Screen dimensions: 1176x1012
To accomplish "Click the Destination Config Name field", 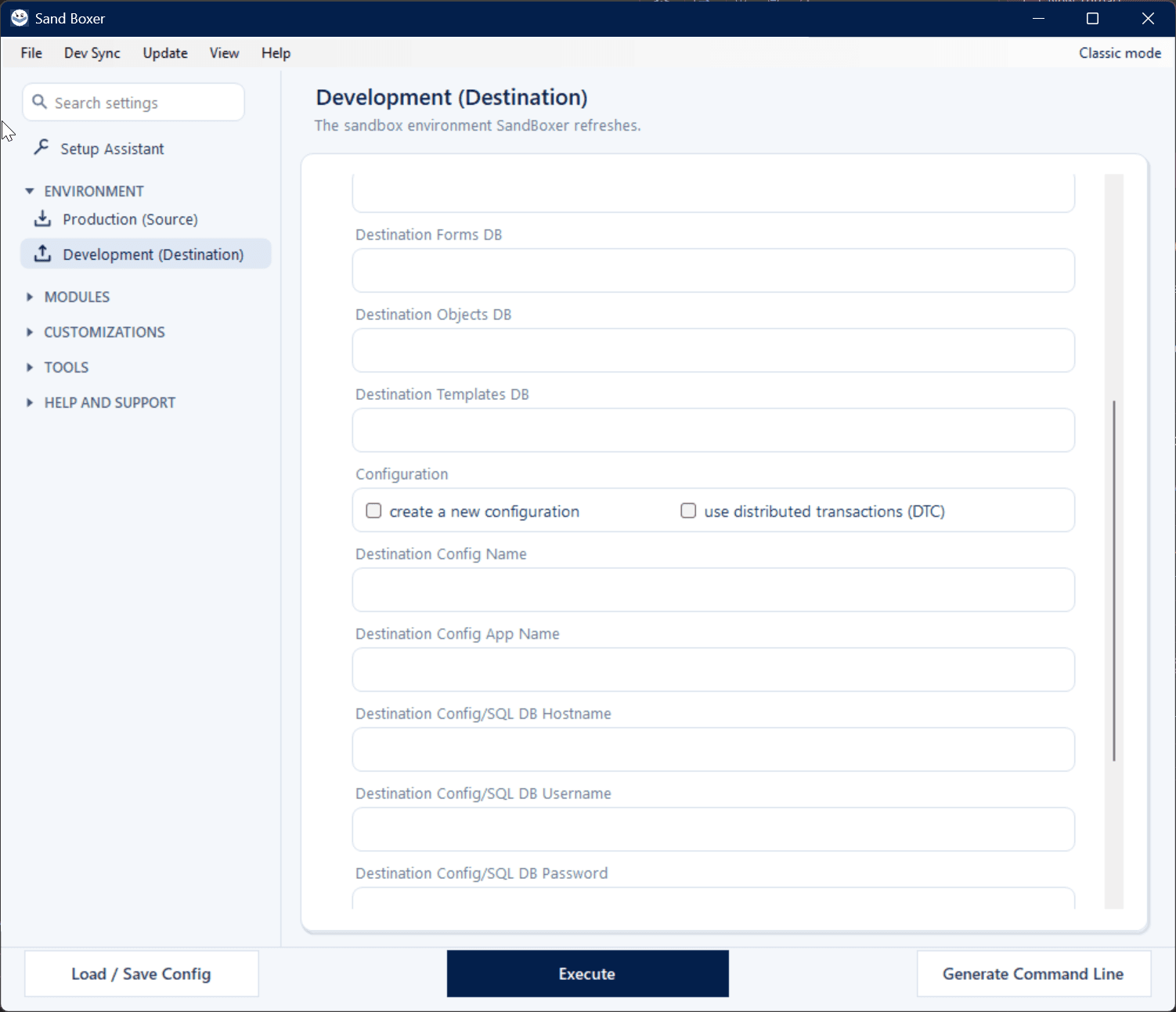I will pyautogui.click(x=713, y=590).
